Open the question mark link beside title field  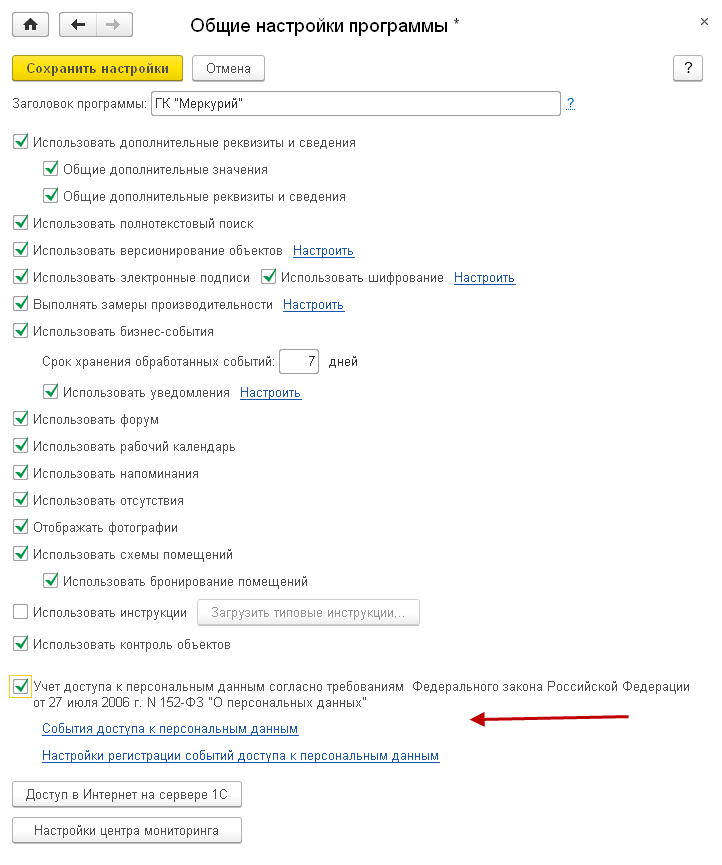570,103
